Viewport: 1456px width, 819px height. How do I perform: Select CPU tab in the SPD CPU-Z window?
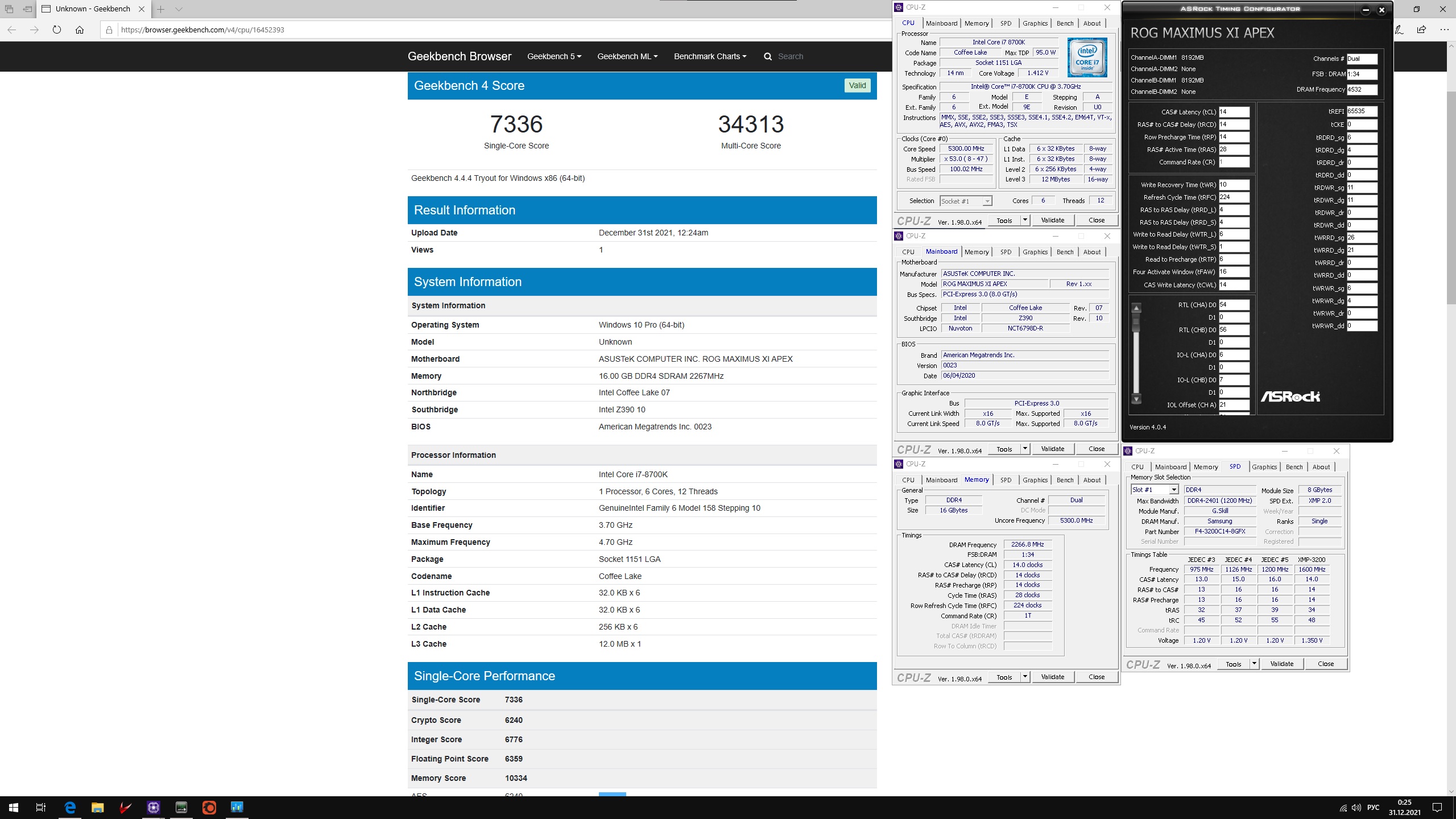(1137, 467)
